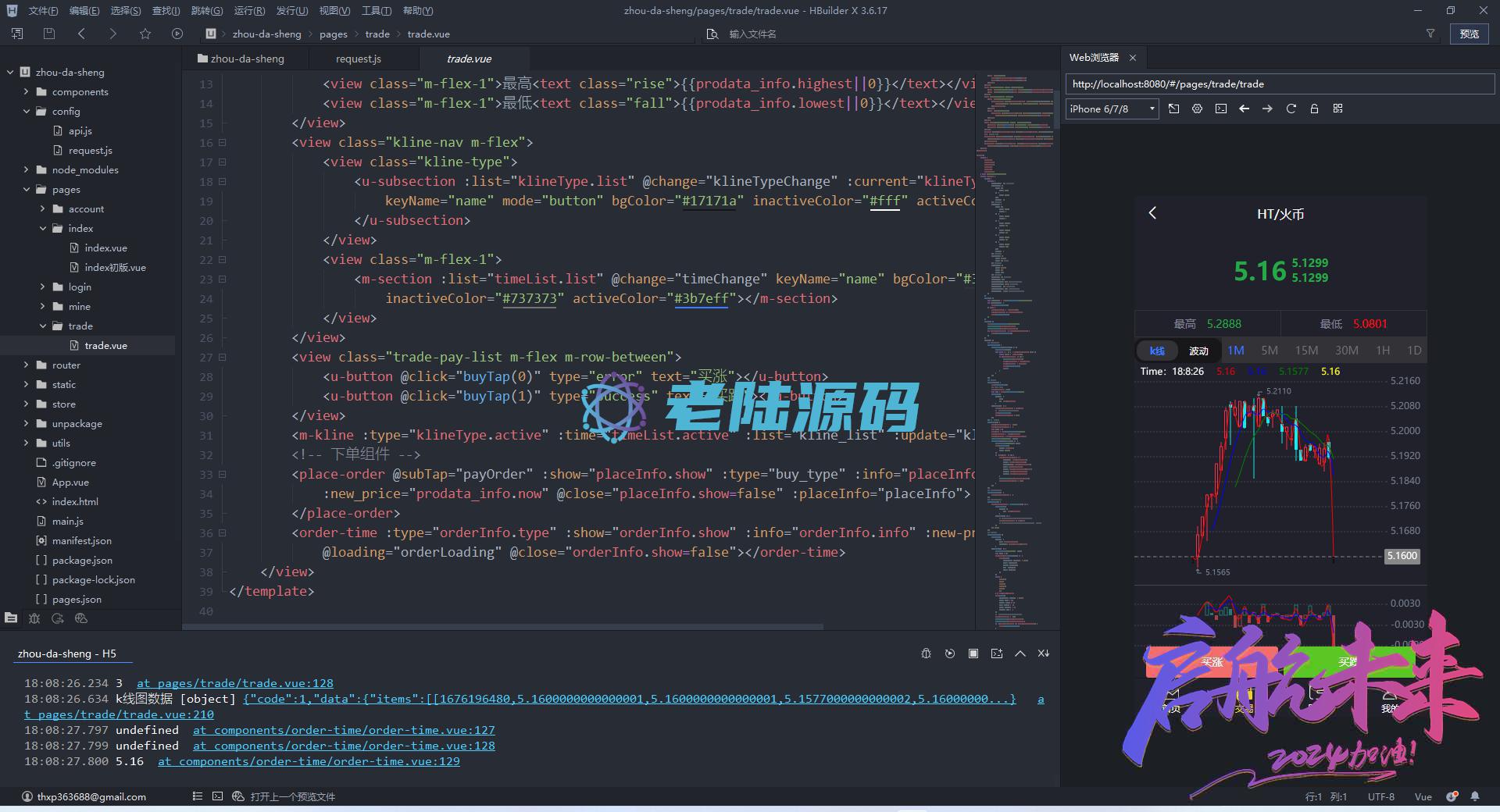Click the new file icon in toolbar
Image resolution: width=1500 pixels, height=812 pixels.
pos(17,34)
